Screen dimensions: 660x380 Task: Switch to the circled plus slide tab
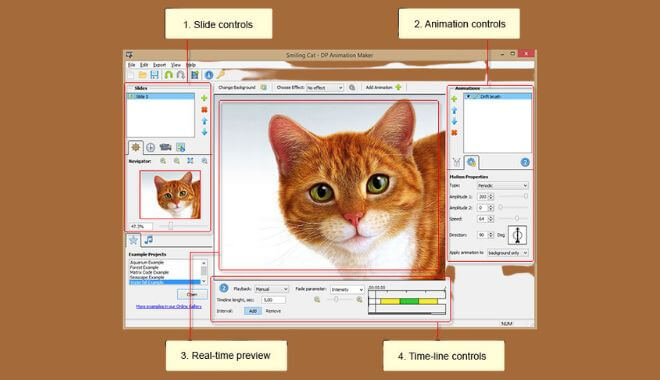click(150, 147)
